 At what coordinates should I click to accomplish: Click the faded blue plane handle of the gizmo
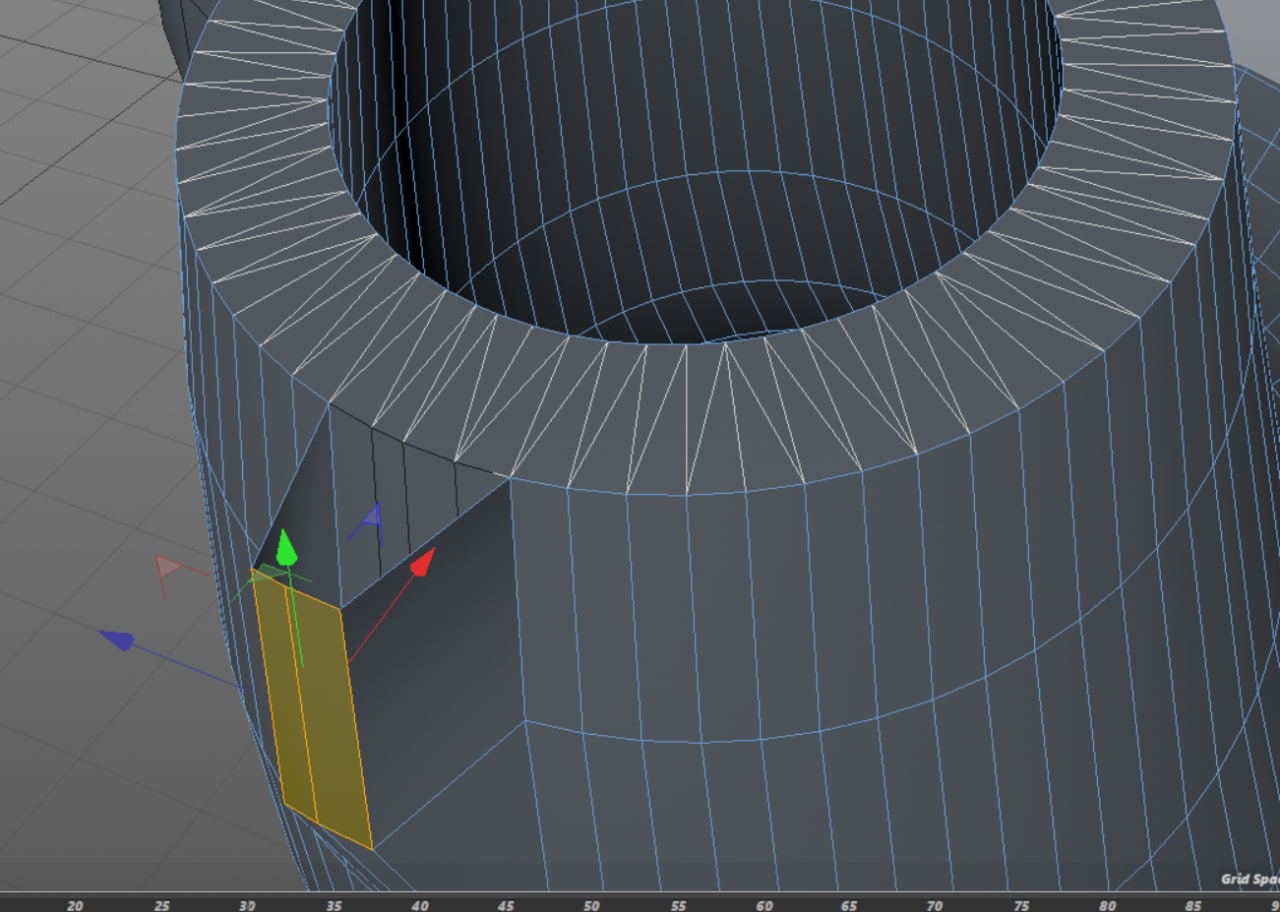(x=373, y=517)
